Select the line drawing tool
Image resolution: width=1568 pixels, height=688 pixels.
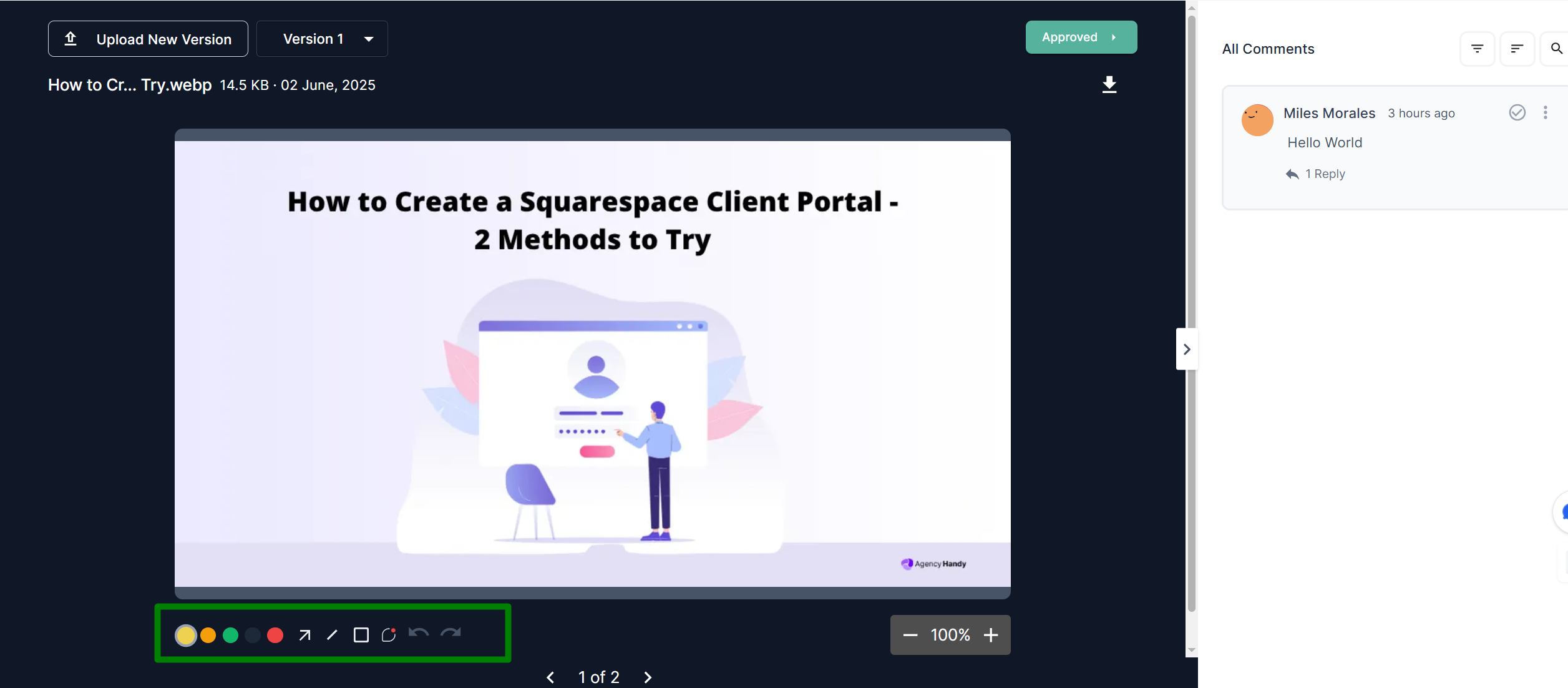point(332,635)
